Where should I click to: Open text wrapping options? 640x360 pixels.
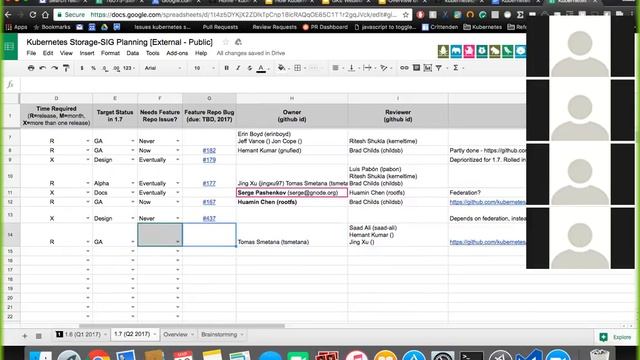pyautogui.click(x=367, y=68)
